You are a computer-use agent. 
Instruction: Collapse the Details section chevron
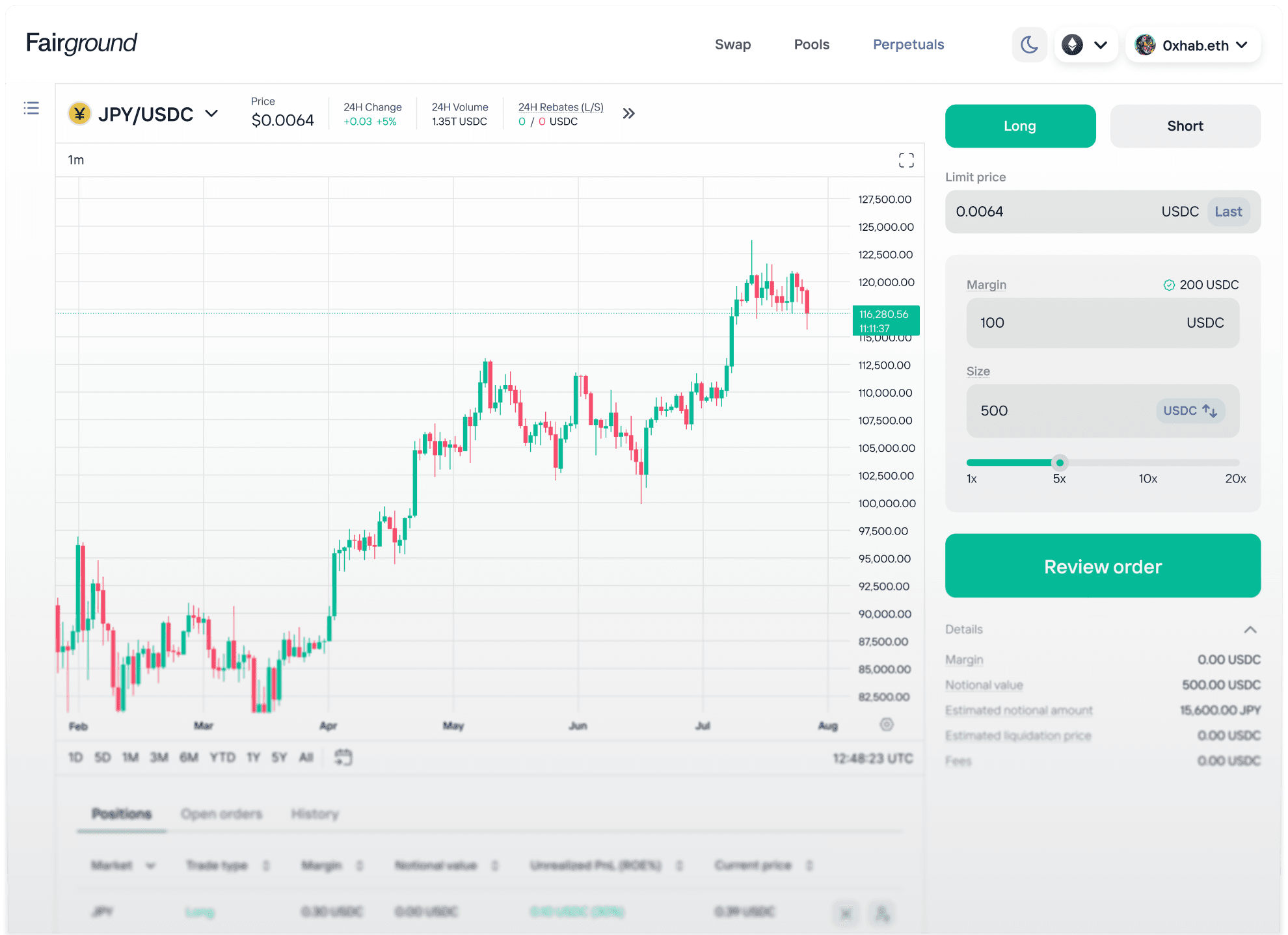click(x=1250, y=629)
